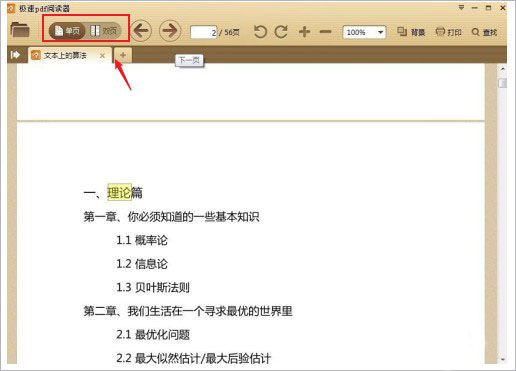Screen dimensions: 516x371
Task: Click the text 1.3 贝叶斯法则
Action: click(153, 287)
